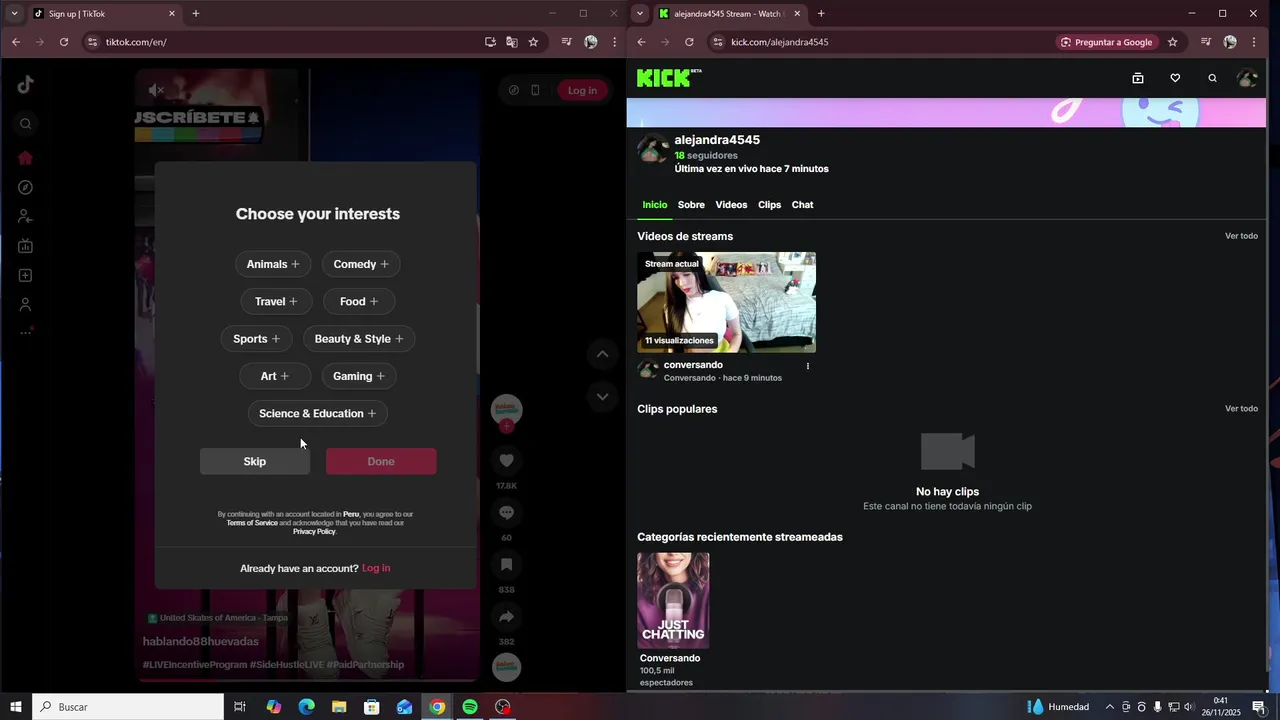
Task: Select the Science & Education interest
Action: 318,413
